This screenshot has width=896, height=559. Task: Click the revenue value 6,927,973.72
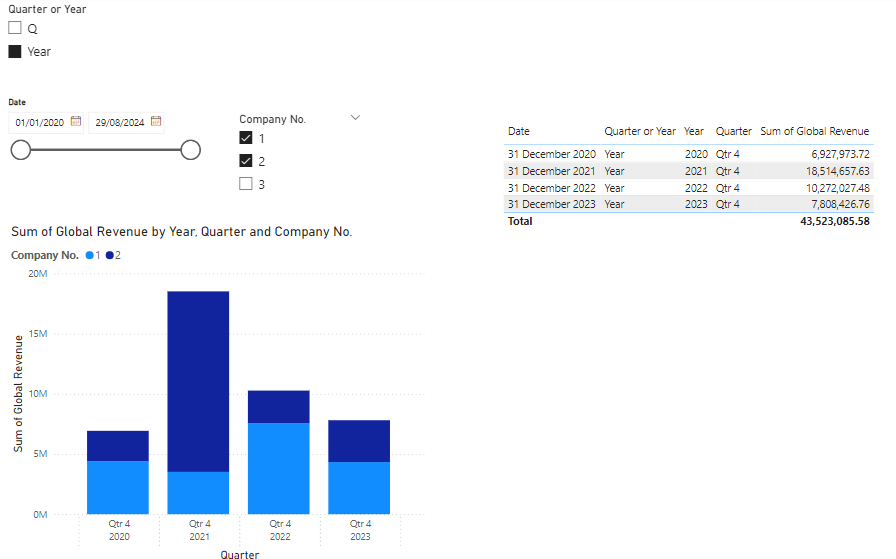pos(840,154)
